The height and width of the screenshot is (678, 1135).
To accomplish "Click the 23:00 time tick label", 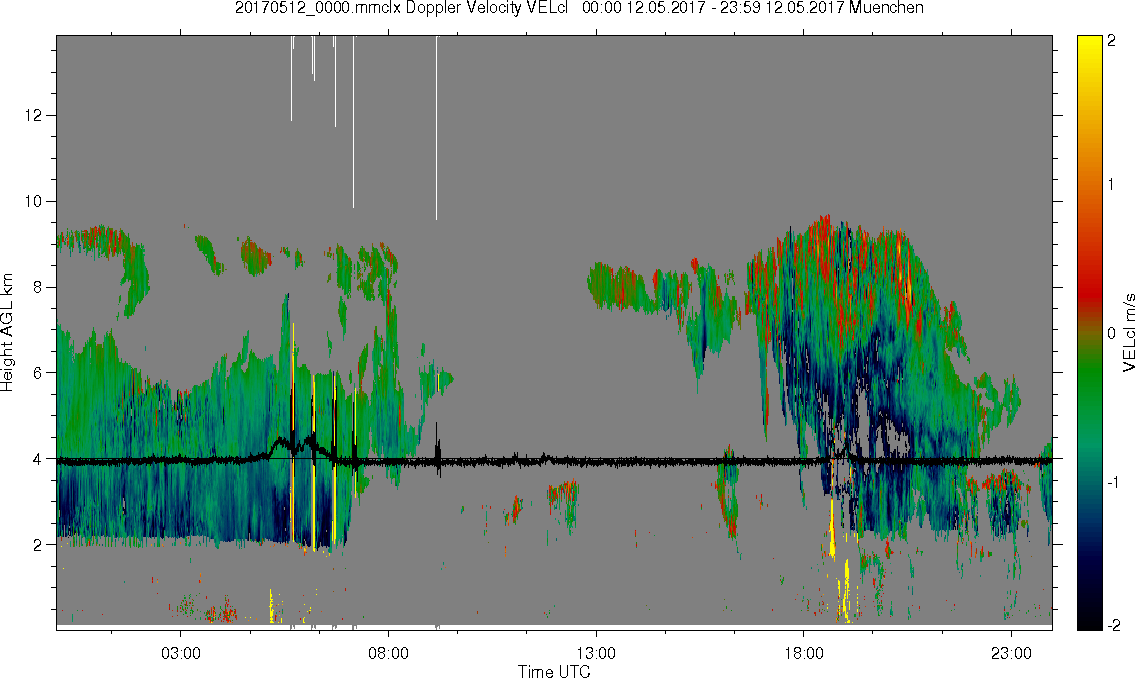I will click(1011, 653).
